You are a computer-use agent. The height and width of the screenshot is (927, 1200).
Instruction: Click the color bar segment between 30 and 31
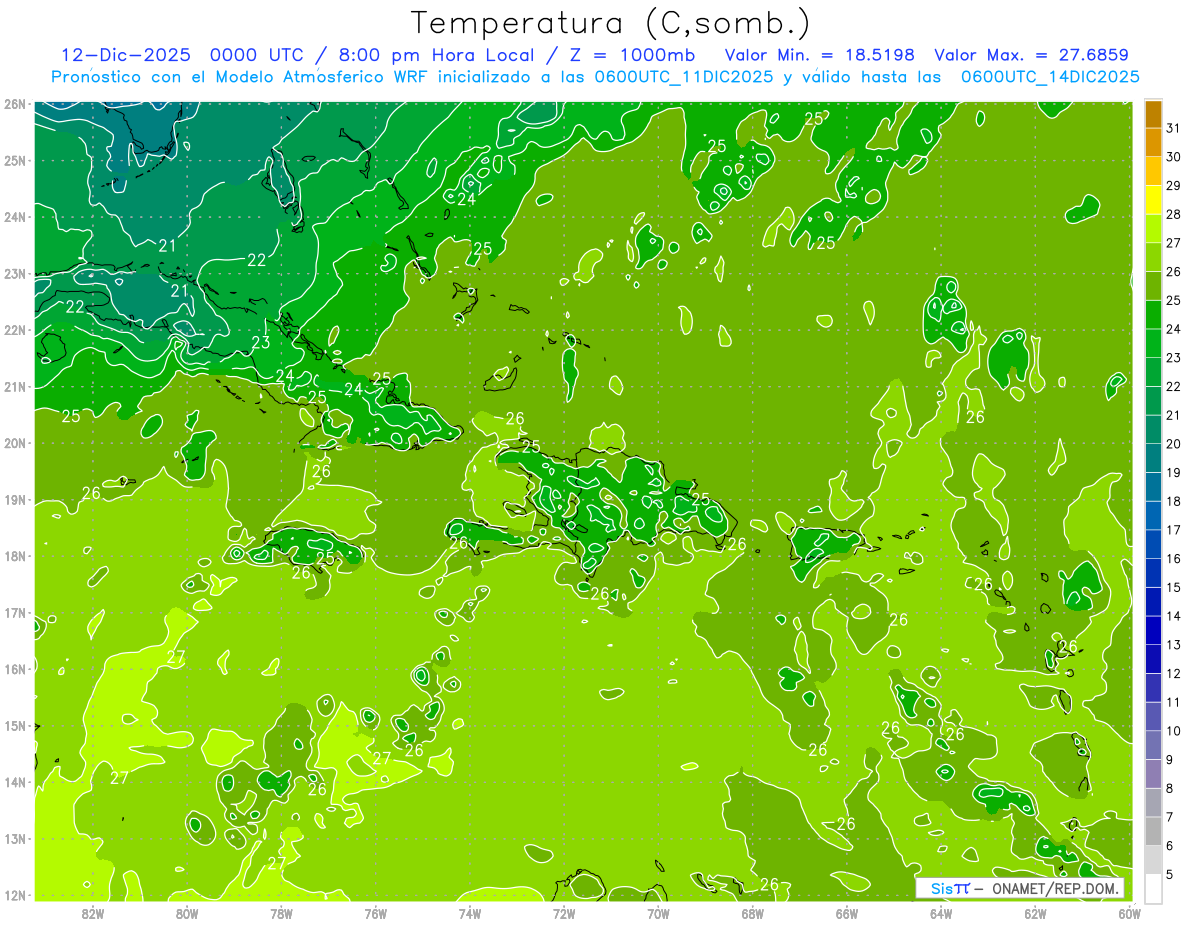pos(1153,143)
